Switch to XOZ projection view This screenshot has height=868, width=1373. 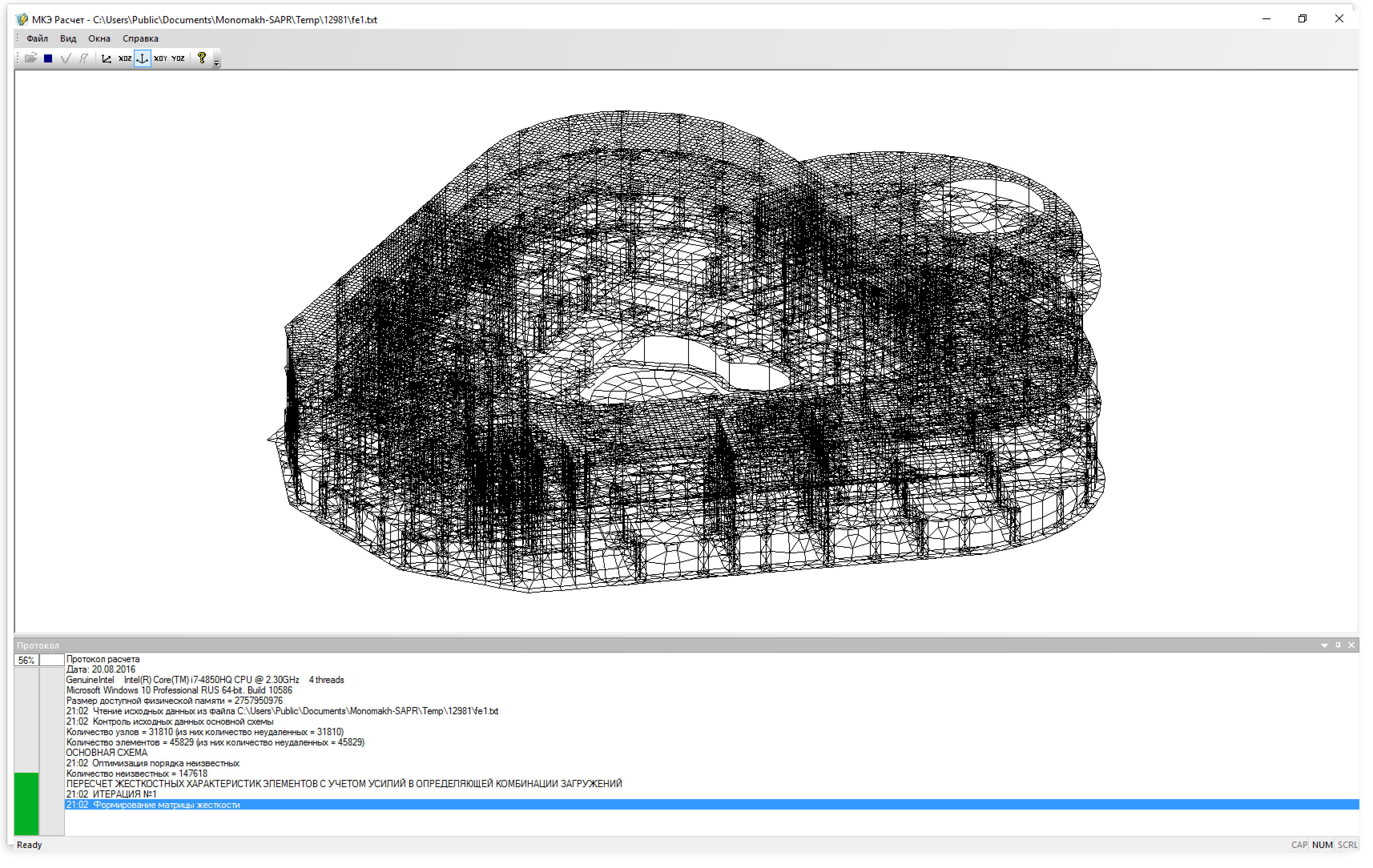[124, 58]
